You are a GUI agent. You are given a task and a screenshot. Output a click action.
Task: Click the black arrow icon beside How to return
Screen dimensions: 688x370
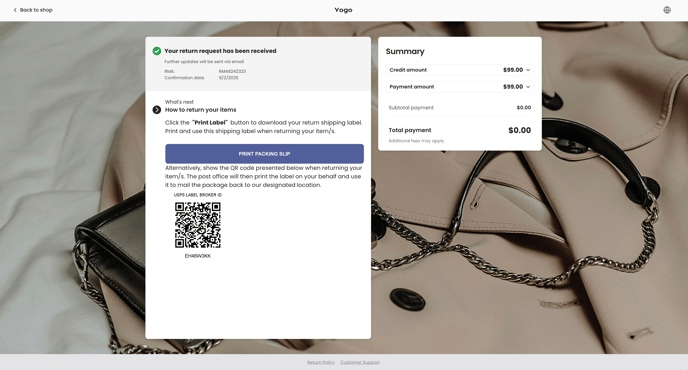tap(157, 110)
